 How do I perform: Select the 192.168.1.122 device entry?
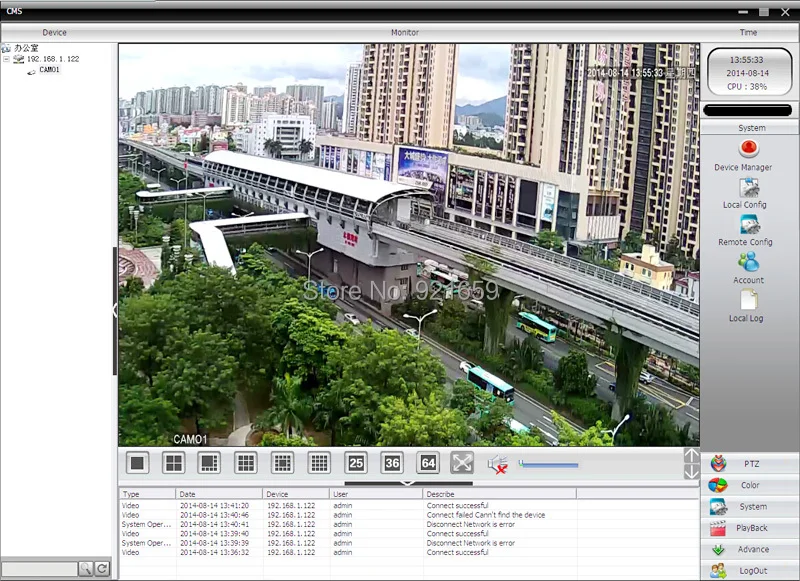[53, 59]
